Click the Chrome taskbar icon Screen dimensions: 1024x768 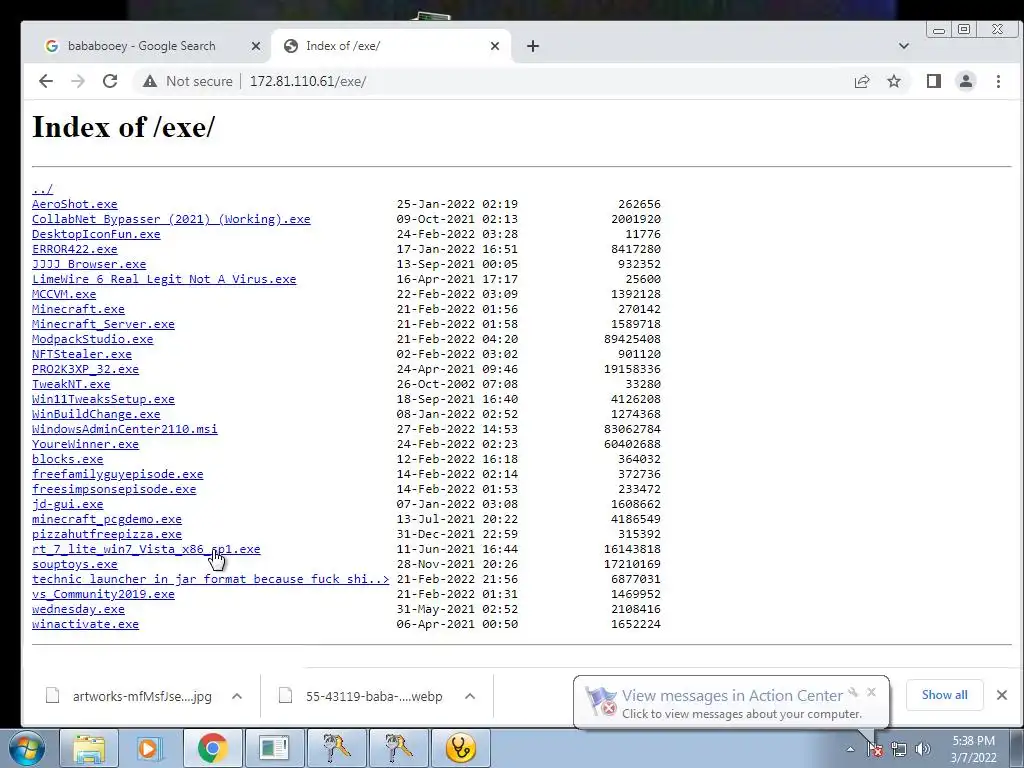(212, 748)
